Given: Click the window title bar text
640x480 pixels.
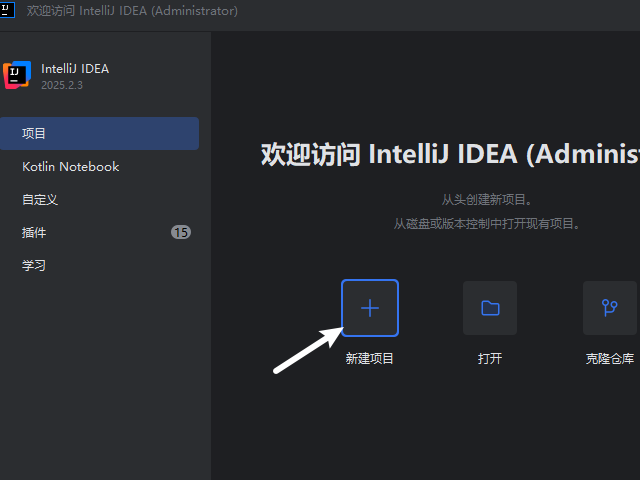Looking at the screenshot, I should (x=132, y=11).
